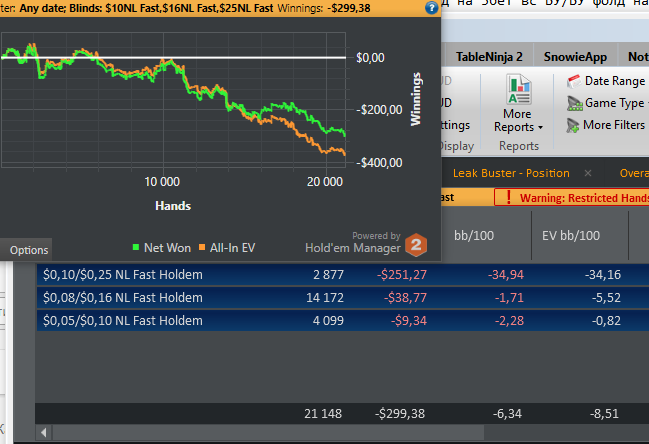Click the -8,51 total EV bb/100 value
The width and height of the screenshot is (649, 444).
click(x=604, y=414)
